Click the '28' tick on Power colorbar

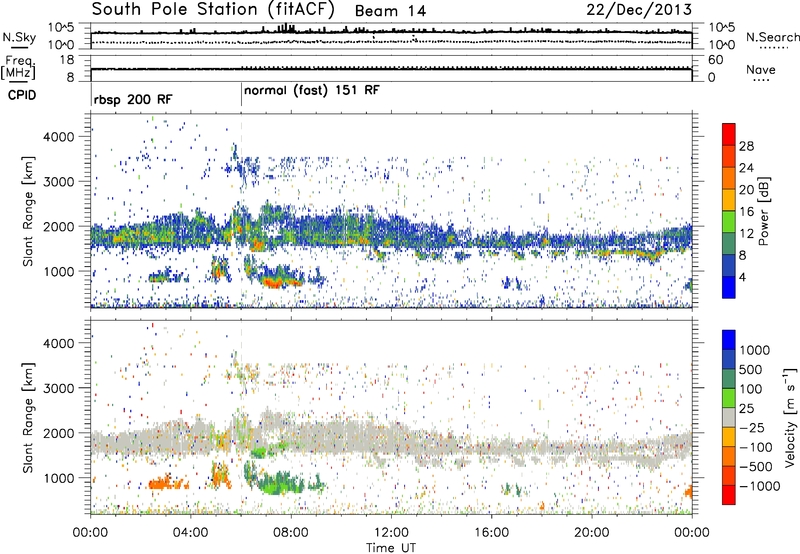pos(746,146)
